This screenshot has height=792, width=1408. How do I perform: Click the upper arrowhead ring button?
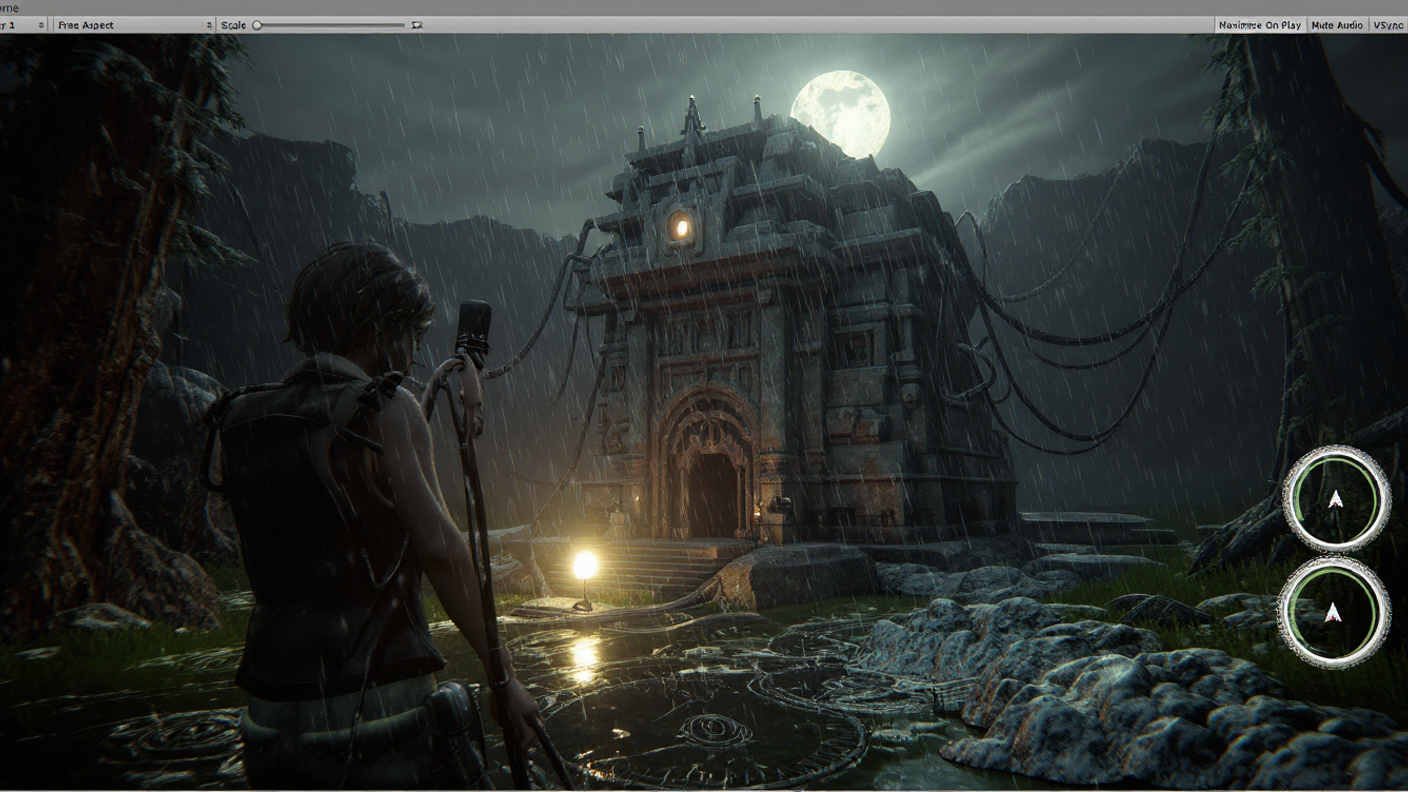click(x=1336, y=498)
